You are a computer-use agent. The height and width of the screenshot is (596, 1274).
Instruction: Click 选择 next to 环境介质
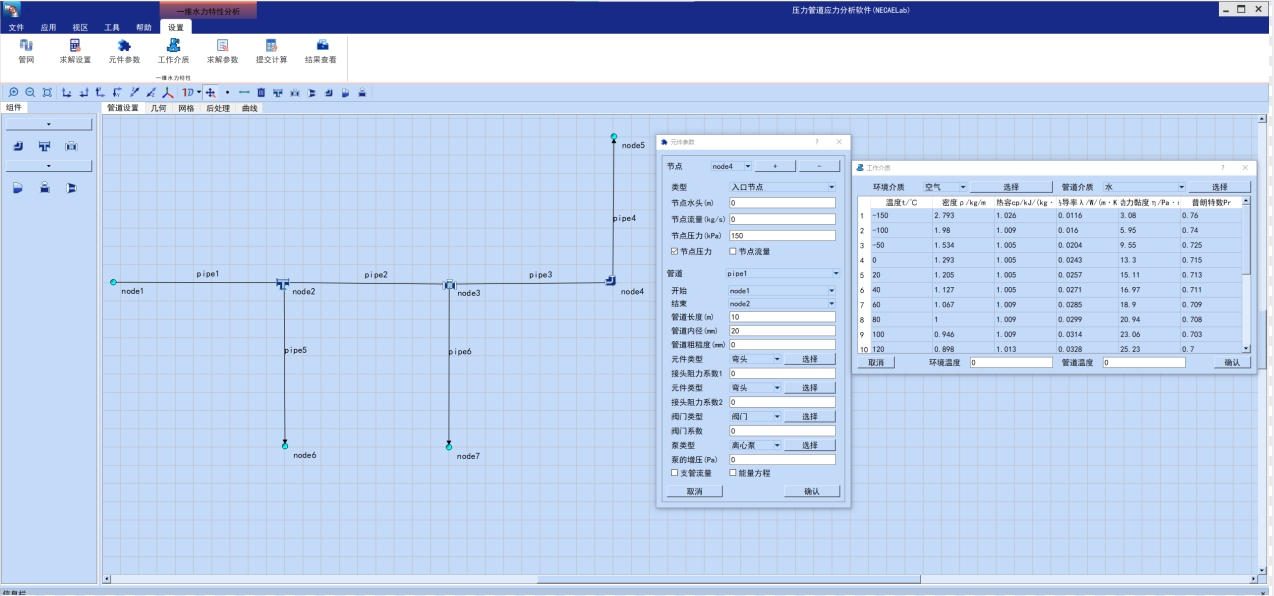click(x=1011, y=187)
